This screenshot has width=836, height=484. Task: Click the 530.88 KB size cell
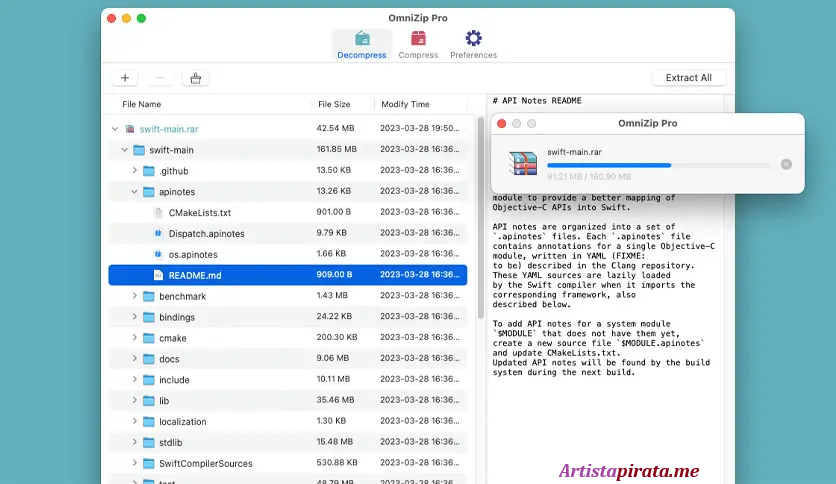tap(337, 462)
